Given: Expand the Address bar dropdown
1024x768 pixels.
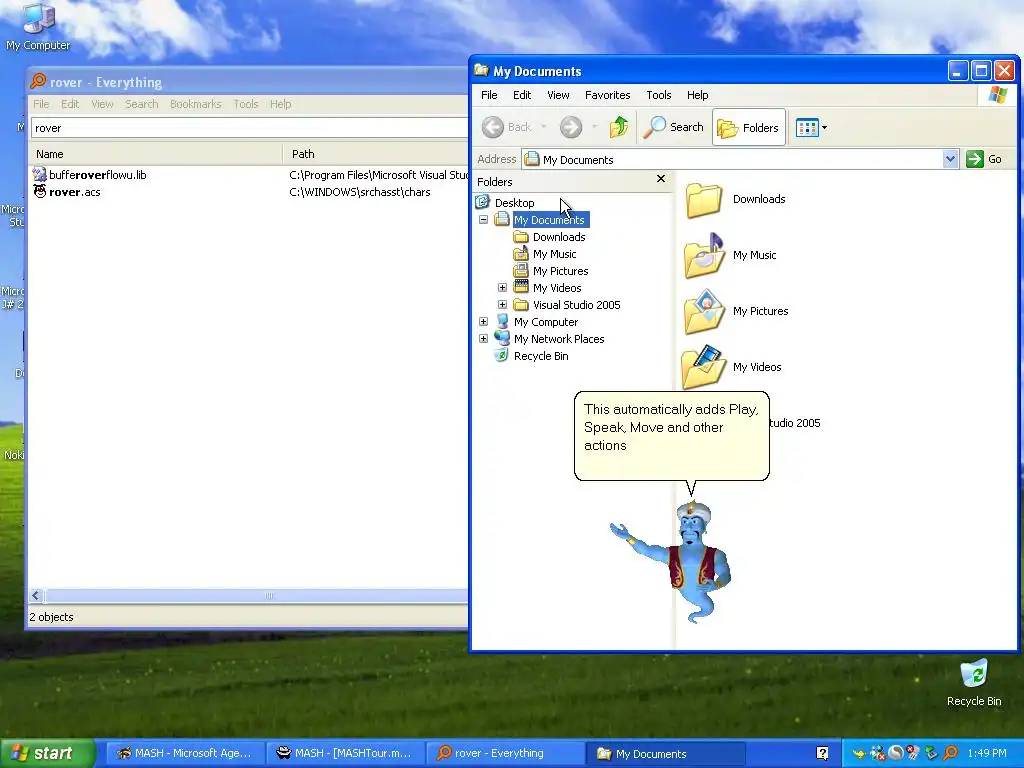Looking at the screenshot, I should click(x=950, y=159).
